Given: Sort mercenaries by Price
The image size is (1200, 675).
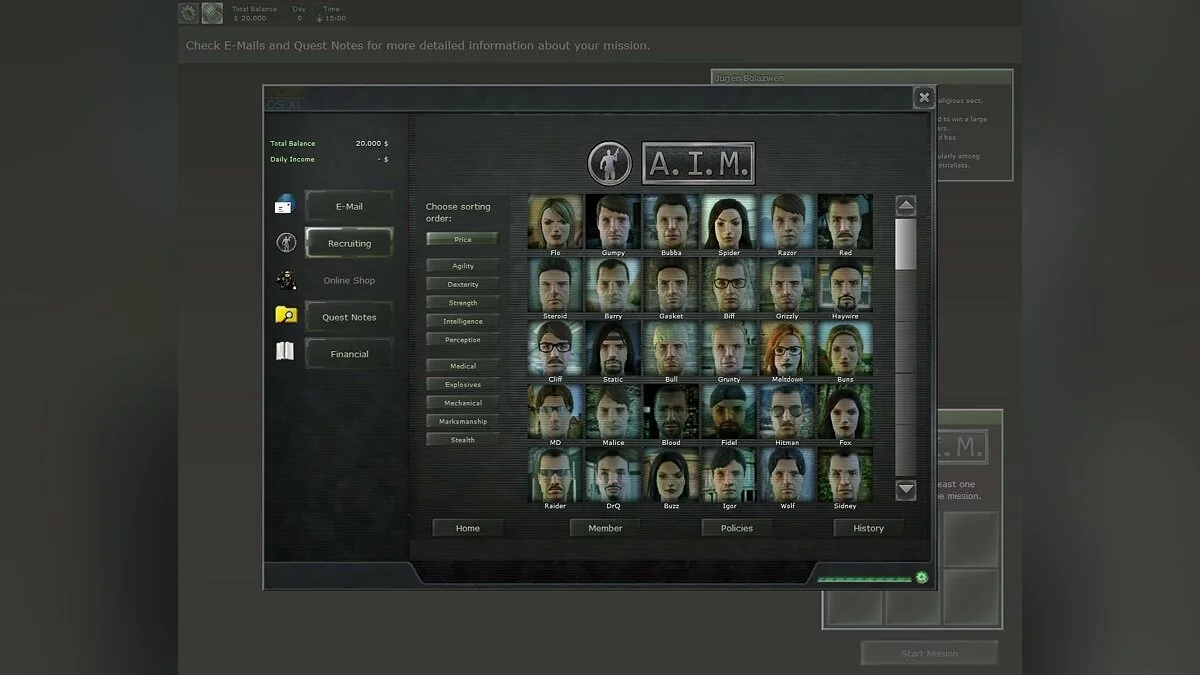Looking at the screenshot, I should coord(462,240).
